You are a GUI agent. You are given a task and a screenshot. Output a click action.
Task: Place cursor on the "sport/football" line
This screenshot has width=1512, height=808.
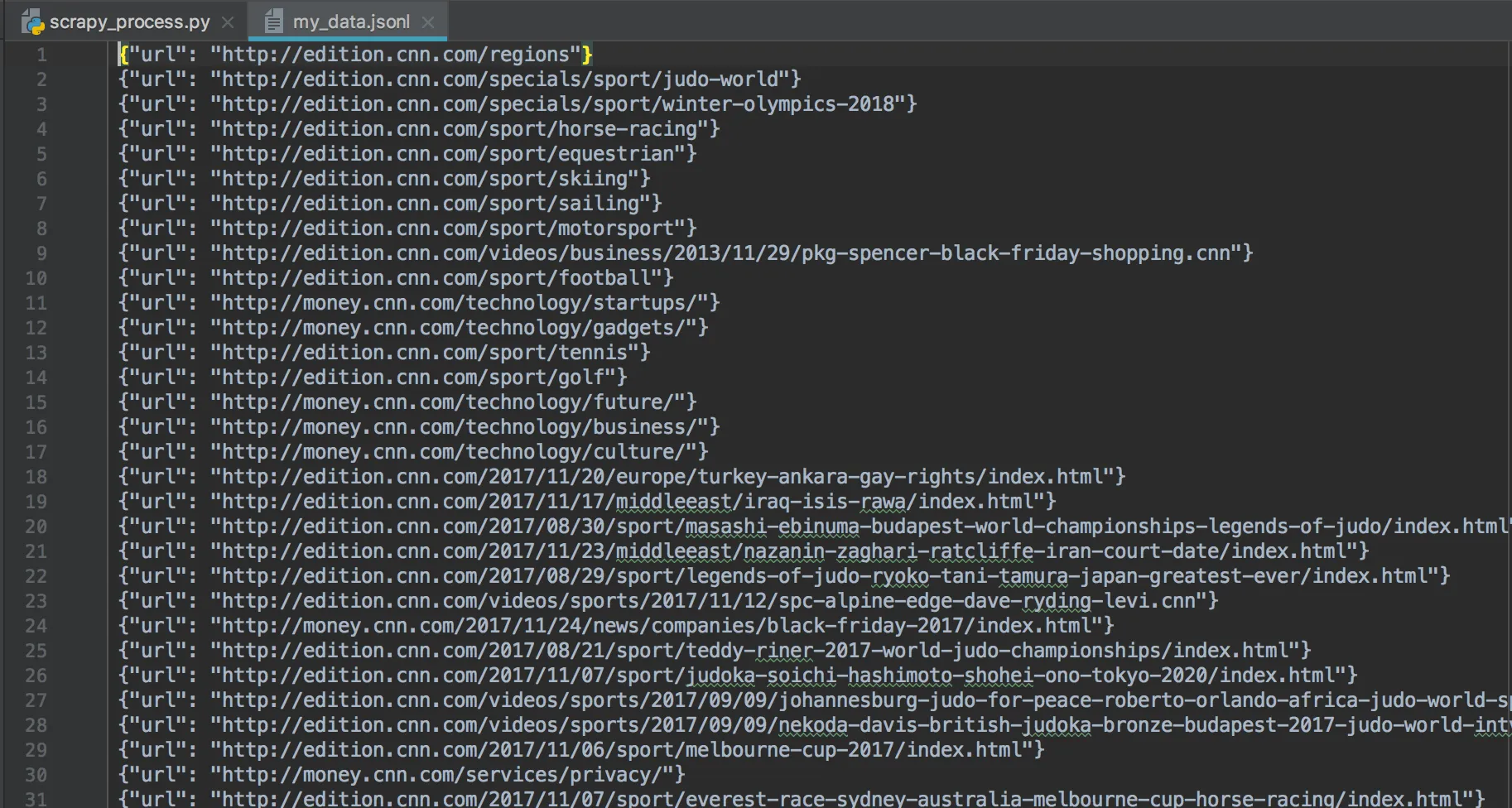[396, 278]
